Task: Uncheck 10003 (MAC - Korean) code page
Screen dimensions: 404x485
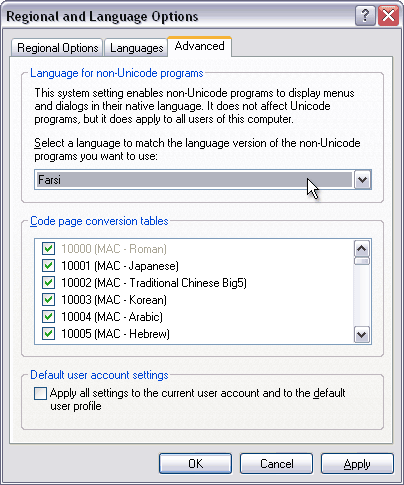Action: pyautogui.click(x=48, y=300)
